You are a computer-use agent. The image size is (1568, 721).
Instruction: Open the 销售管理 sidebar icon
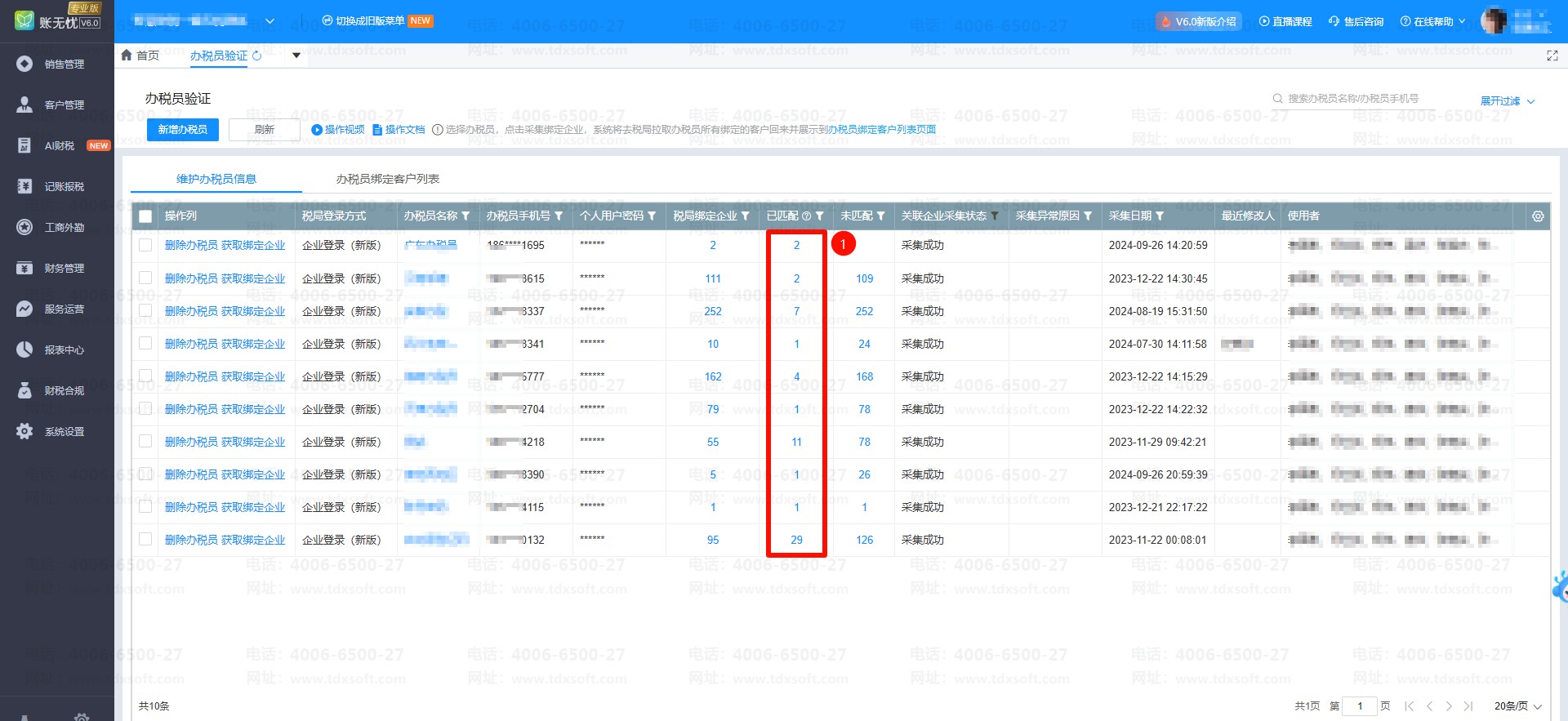coord(24,64)
